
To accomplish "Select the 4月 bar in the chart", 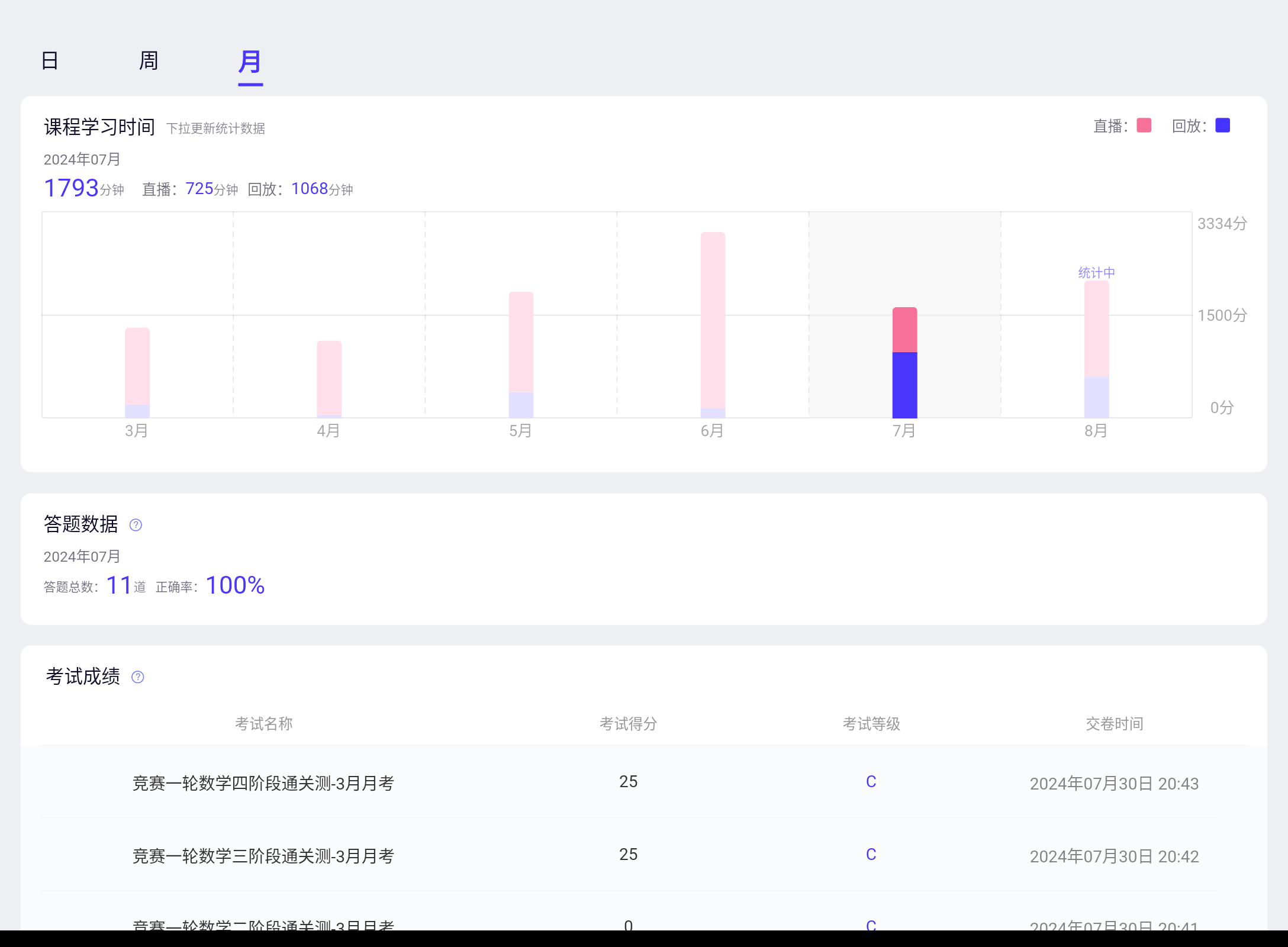I will click(x=329, y=379).
